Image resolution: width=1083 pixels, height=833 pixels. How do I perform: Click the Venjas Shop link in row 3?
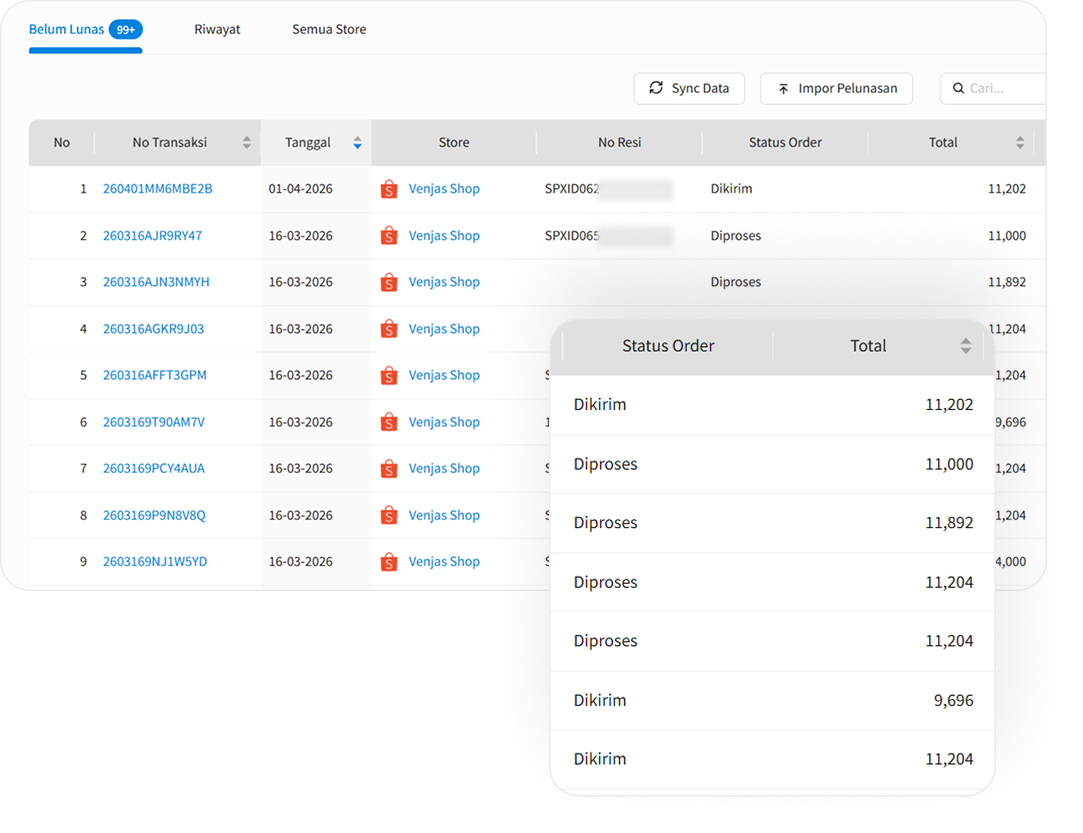point(444,281)
